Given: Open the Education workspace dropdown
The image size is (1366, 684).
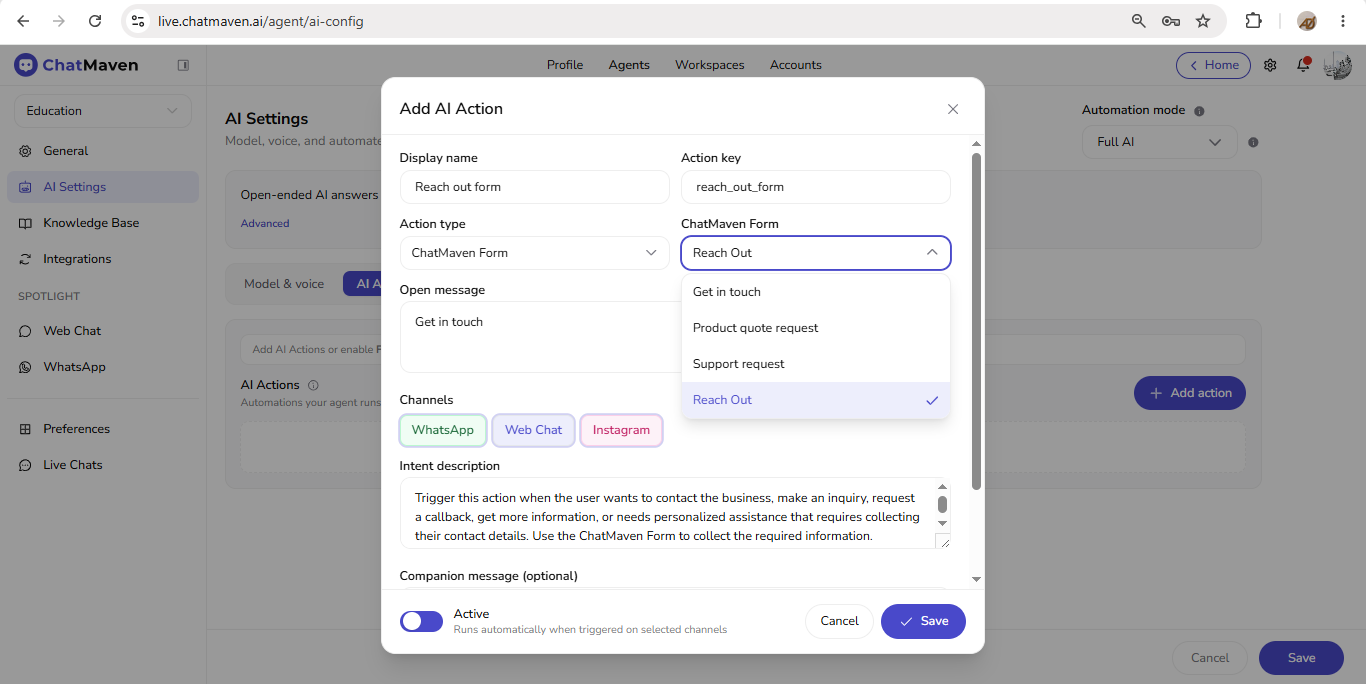Looking at the screenshot, I should (x=103, y=111).
